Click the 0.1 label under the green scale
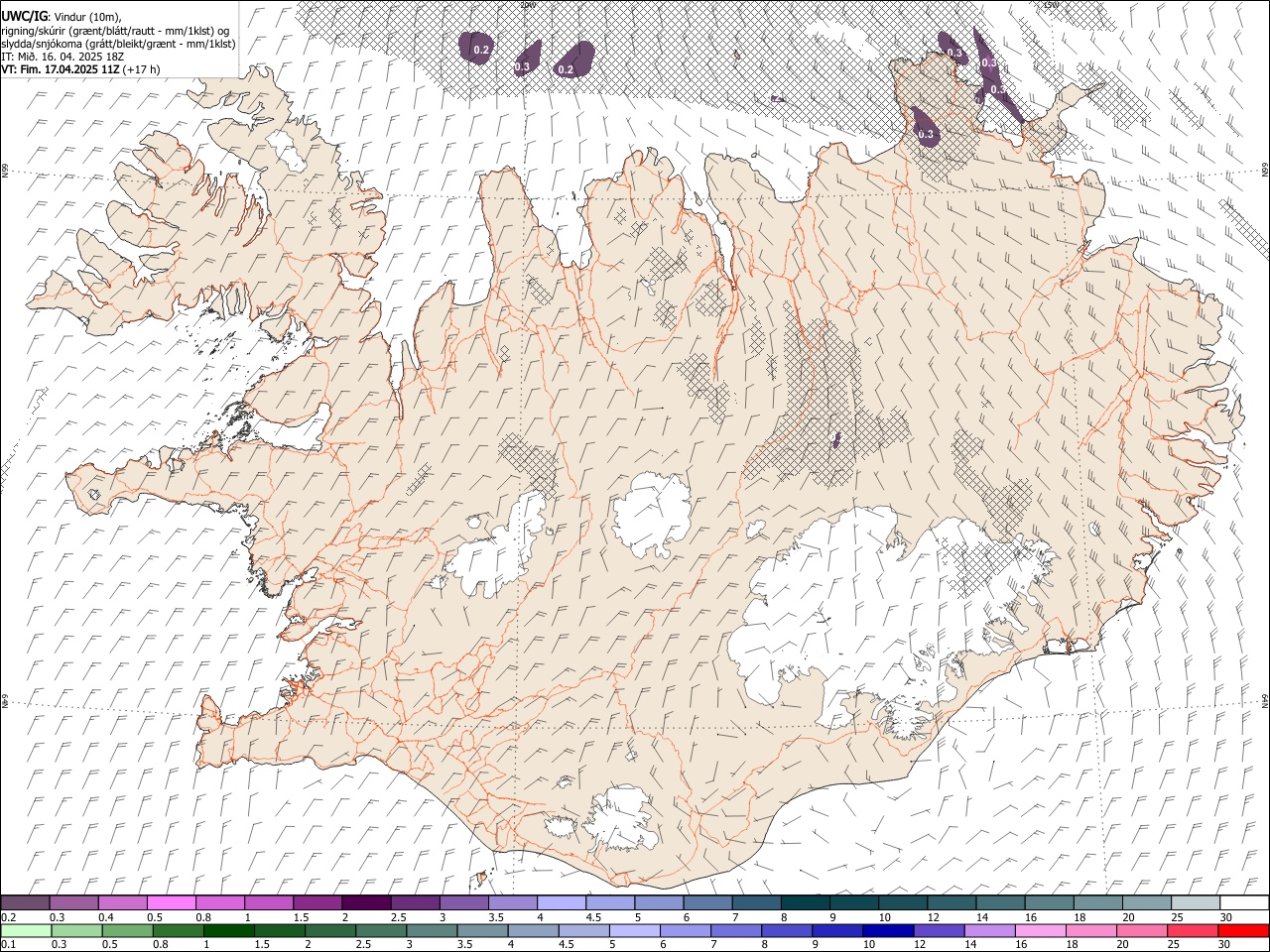This screenshot has height=952, width=1270. 7,944
